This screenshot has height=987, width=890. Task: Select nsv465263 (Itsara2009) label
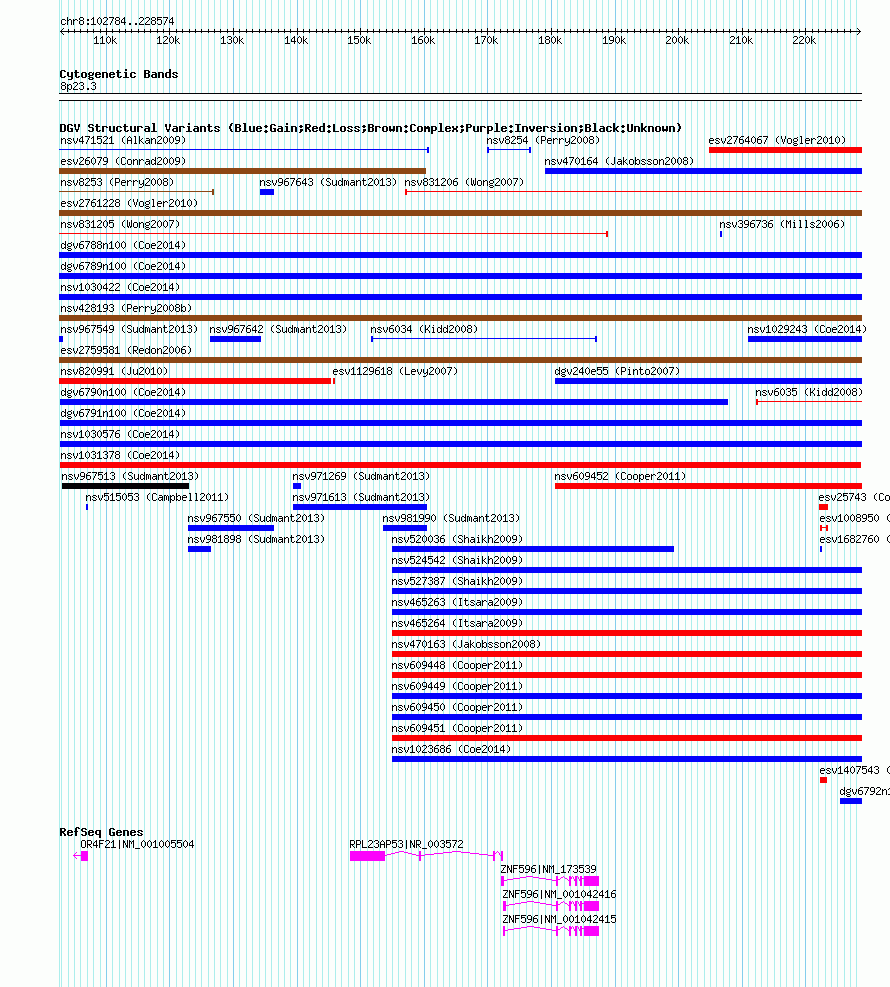[x=457, y=602]
